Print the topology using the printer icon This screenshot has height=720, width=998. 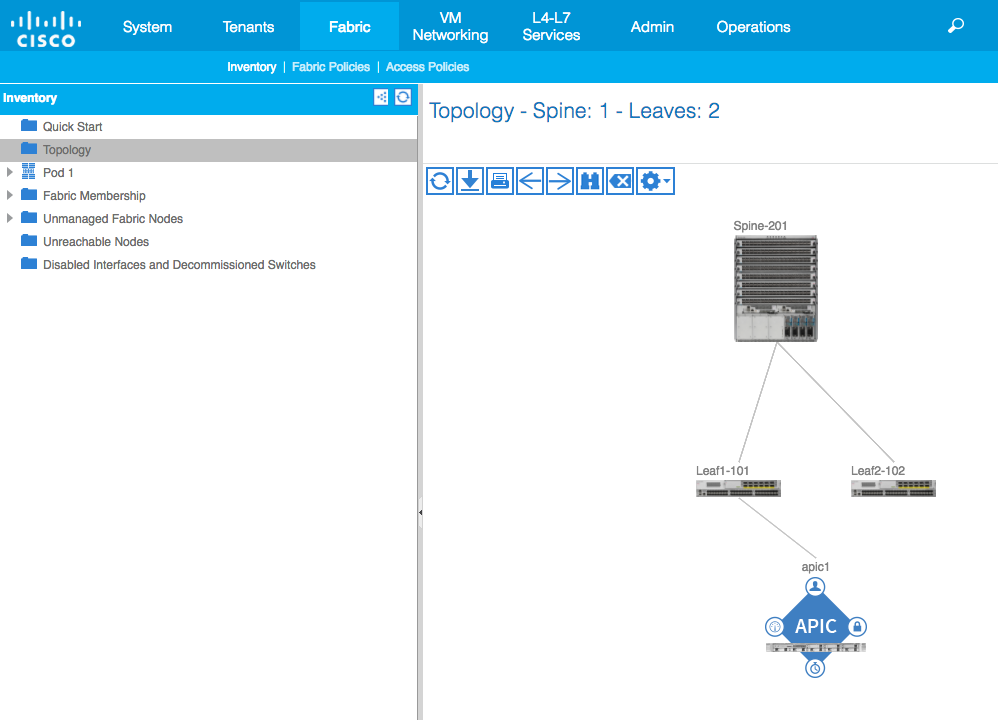[x=500, y=181]
